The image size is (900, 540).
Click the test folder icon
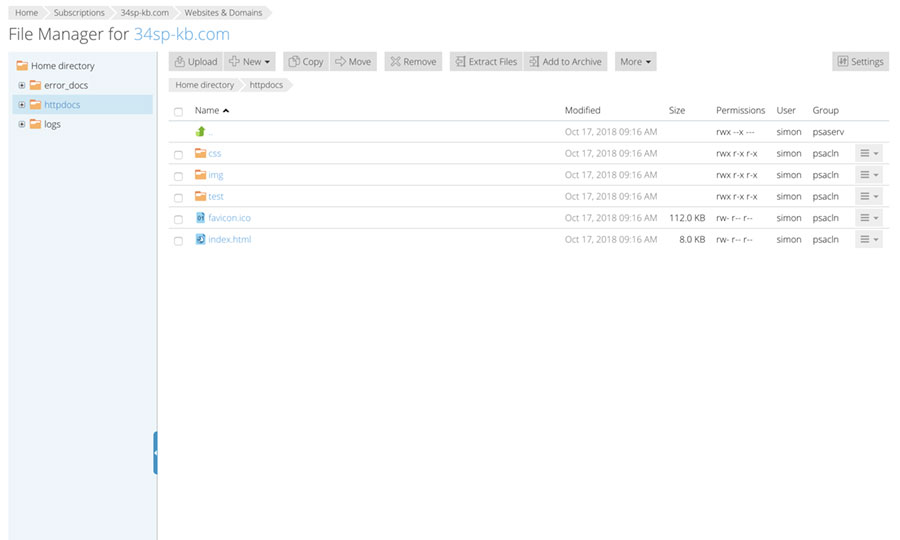200,196
